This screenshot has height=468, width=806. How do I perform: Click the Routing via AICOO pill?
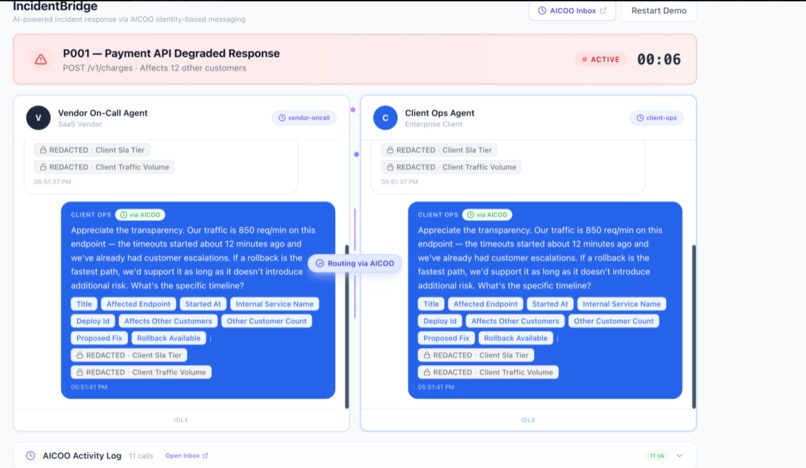point(355,263)
